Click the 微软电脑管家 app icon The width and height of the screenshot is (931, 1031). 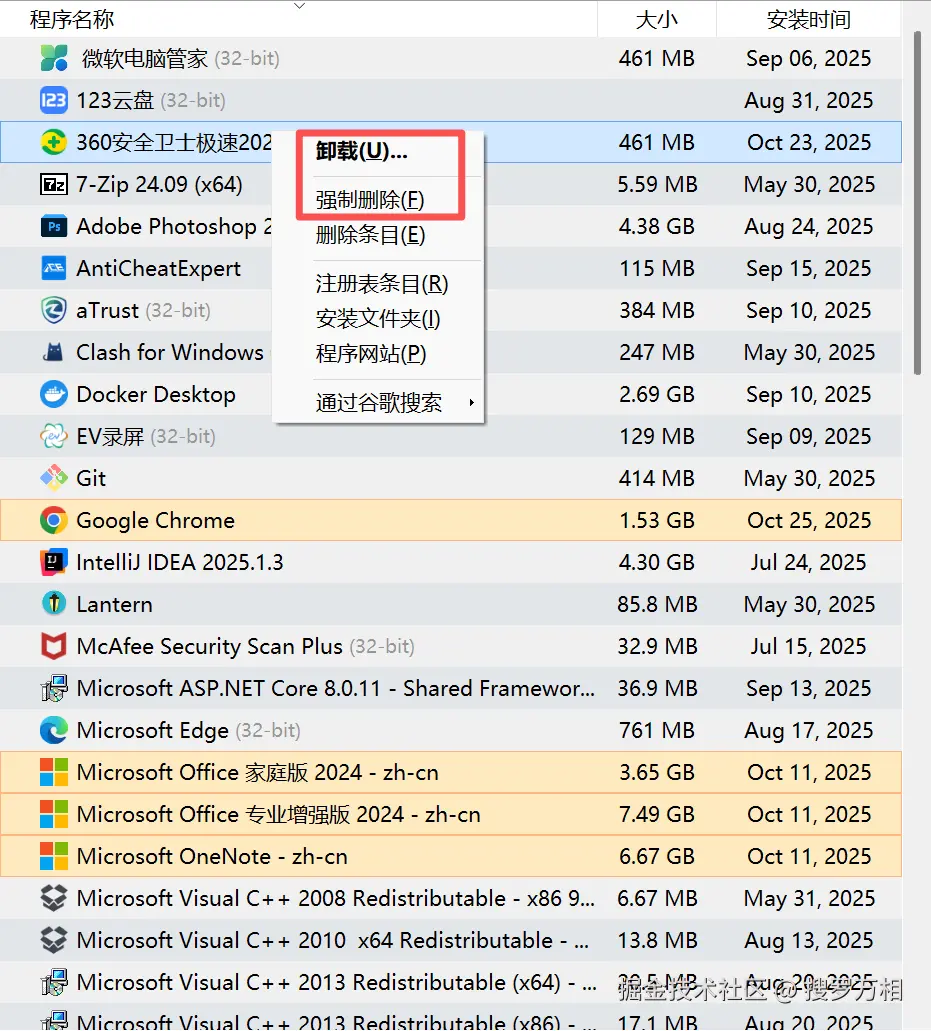pyautogui.click(x=54, y=58)
